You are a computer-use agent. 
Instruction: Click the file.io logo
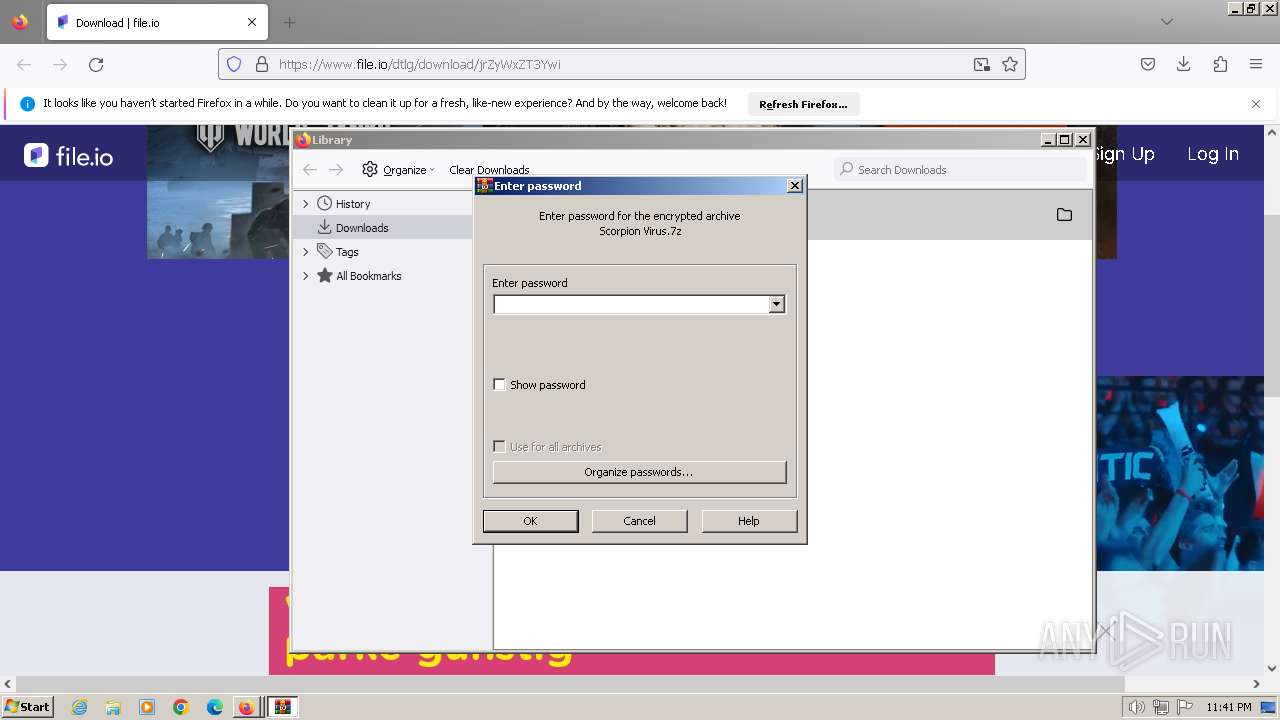pyautogui.click(x=68, y=155)
